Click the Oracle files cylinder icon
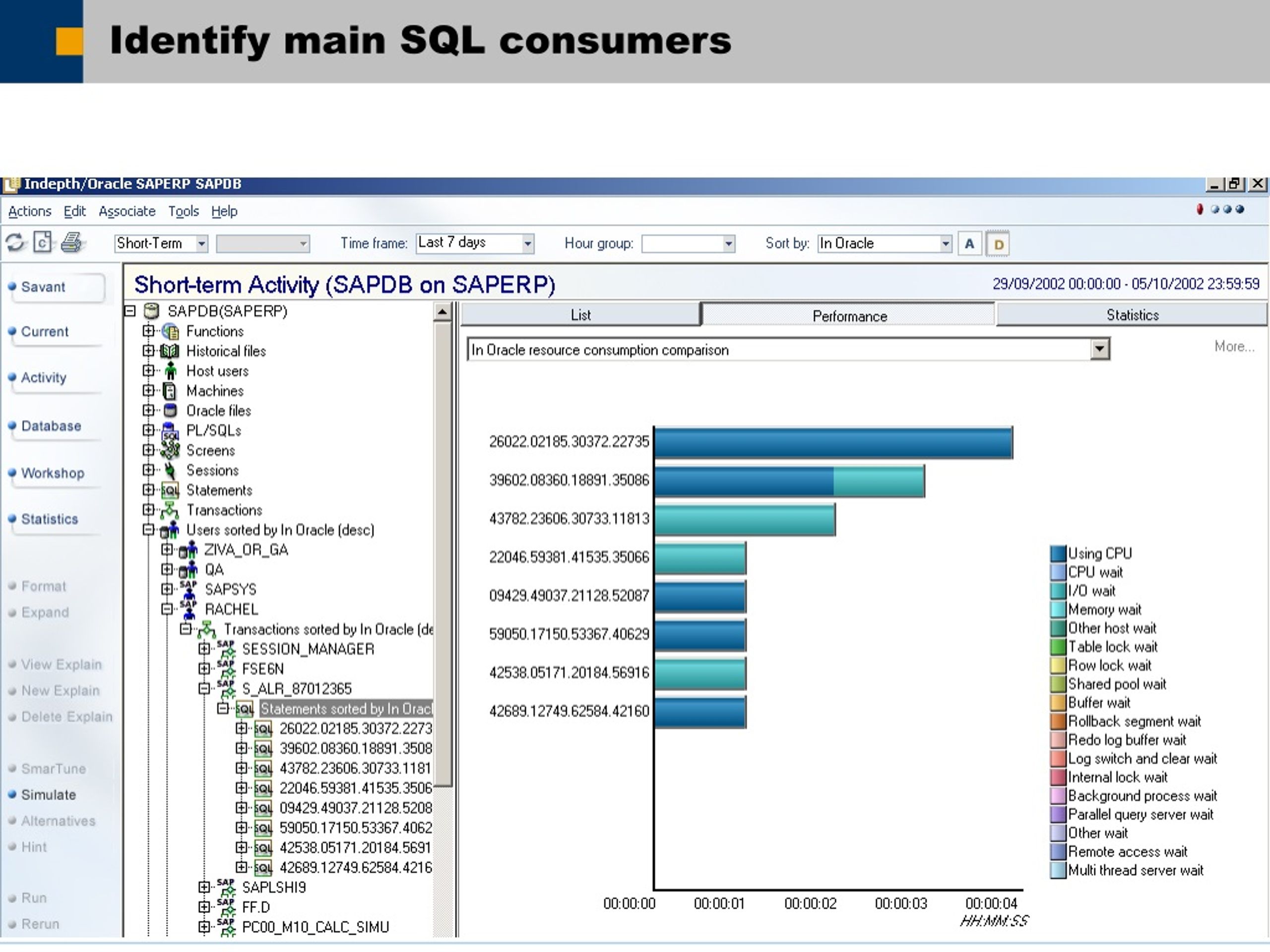The width and height of the screenshot is (1270, 952). click(170, 410)
